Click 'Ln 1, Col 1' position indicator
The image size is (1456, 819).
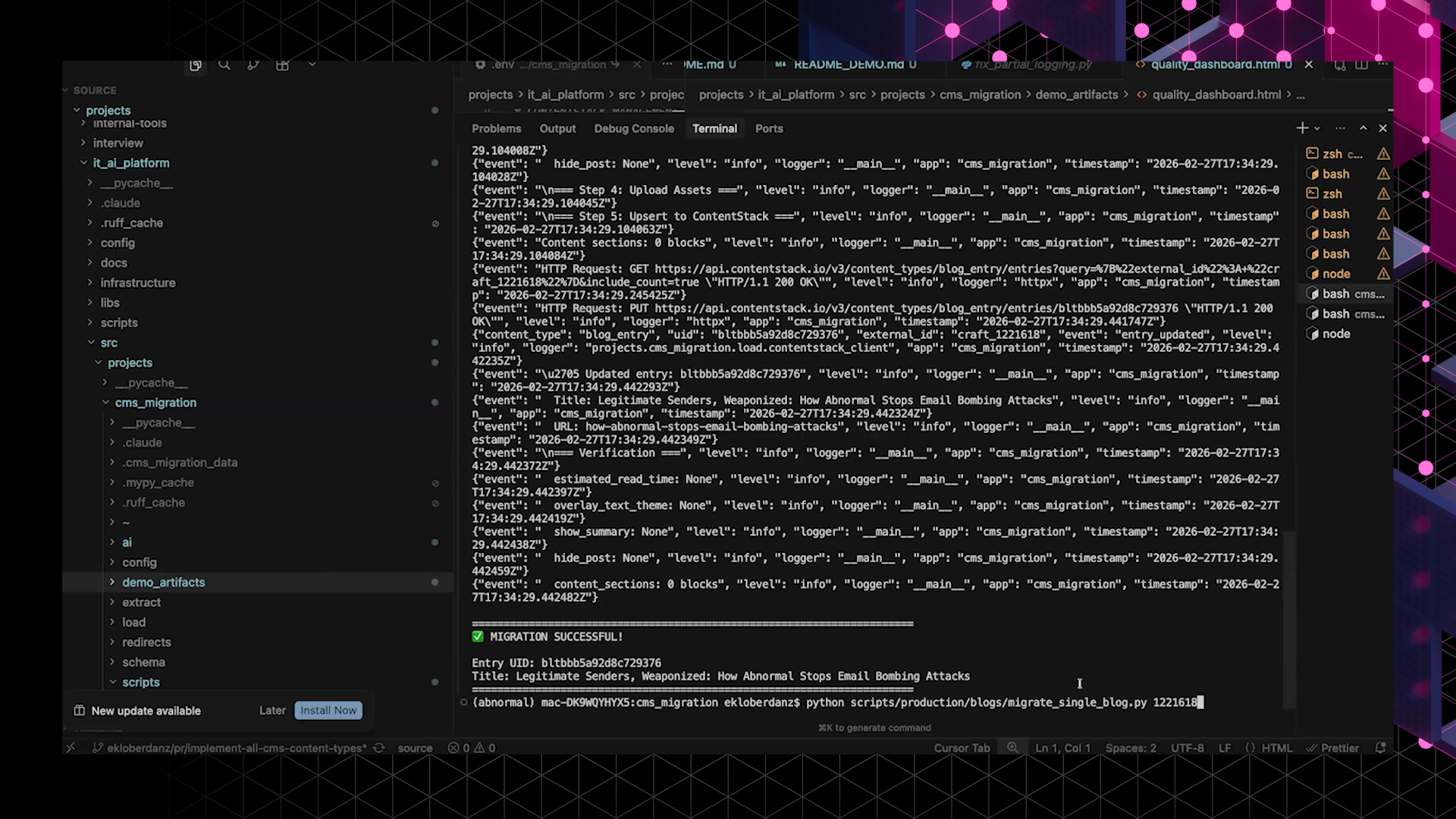[x=1062, y=748]
